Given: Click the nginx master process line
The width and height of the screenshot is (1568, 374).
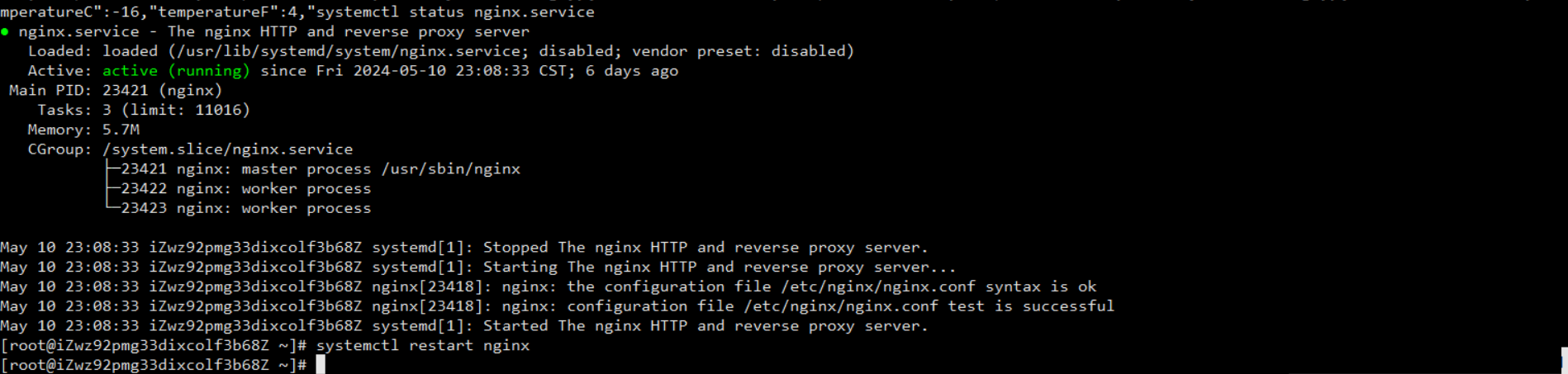Looking at the screenshot, I should (x=321, y=169).
